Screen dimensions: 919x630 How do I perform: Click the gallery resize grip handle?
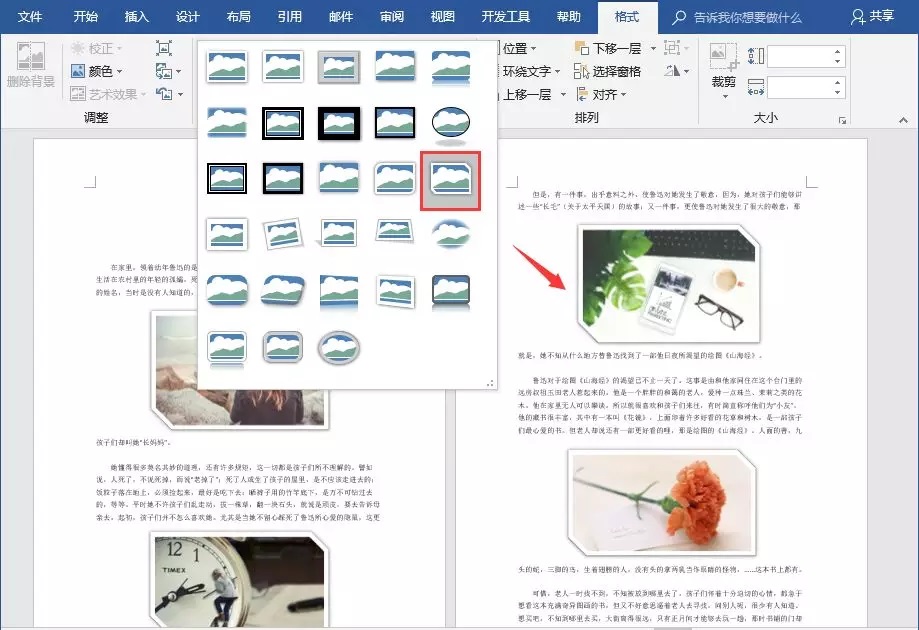click(490, 383)
